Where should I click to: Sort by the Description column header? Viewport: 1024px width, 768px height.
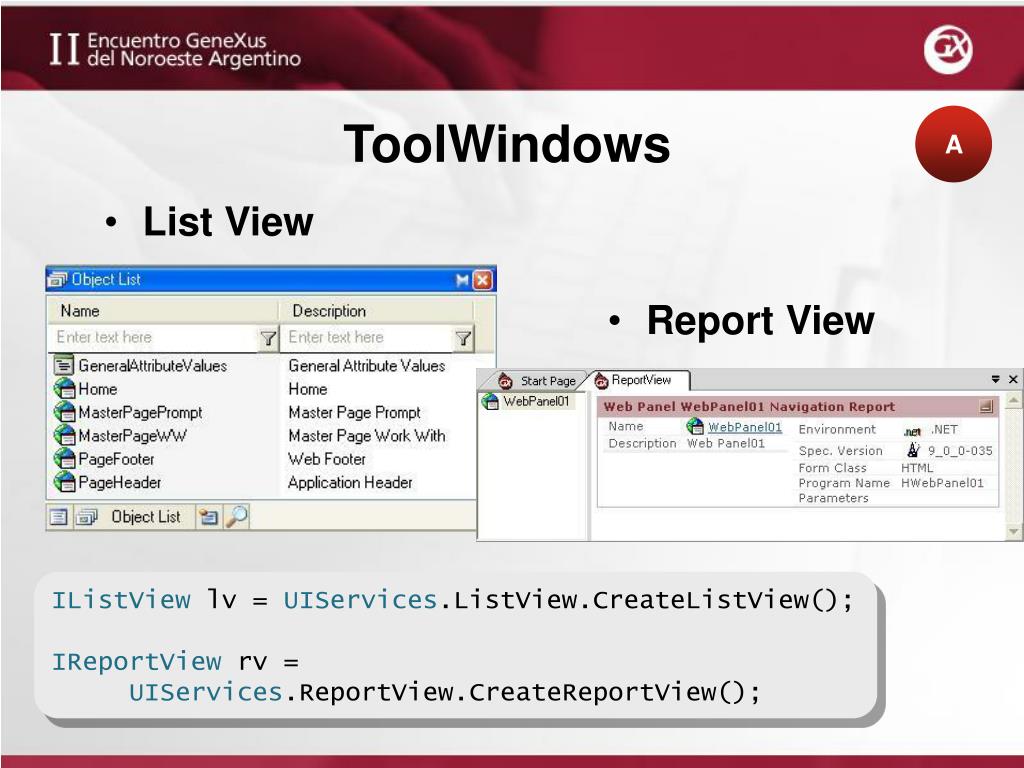[376, 311]
